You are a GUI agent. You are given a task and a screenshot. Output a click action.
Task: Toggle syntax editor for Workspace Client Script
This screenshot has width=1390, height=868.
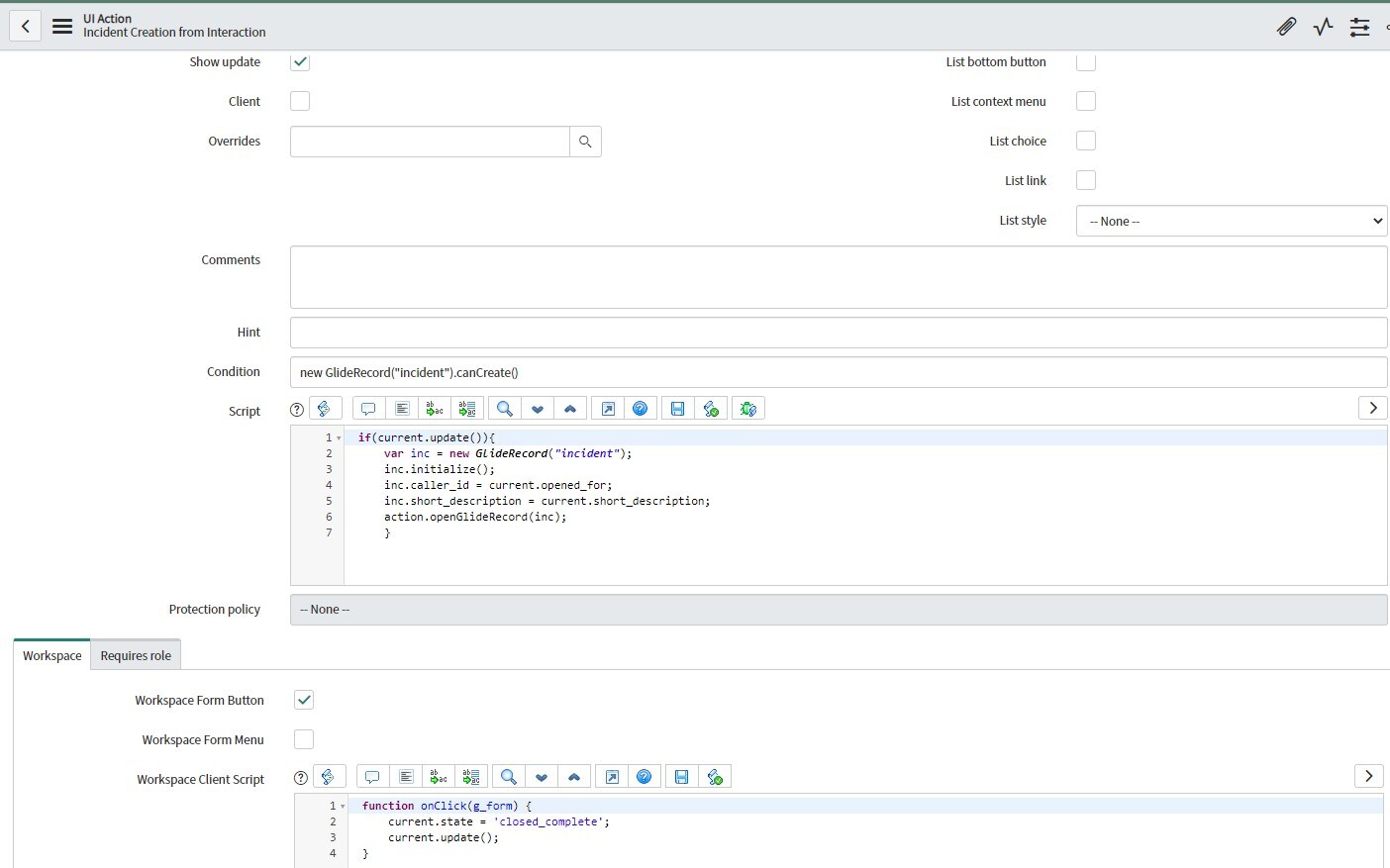click(x=330, y=777)
